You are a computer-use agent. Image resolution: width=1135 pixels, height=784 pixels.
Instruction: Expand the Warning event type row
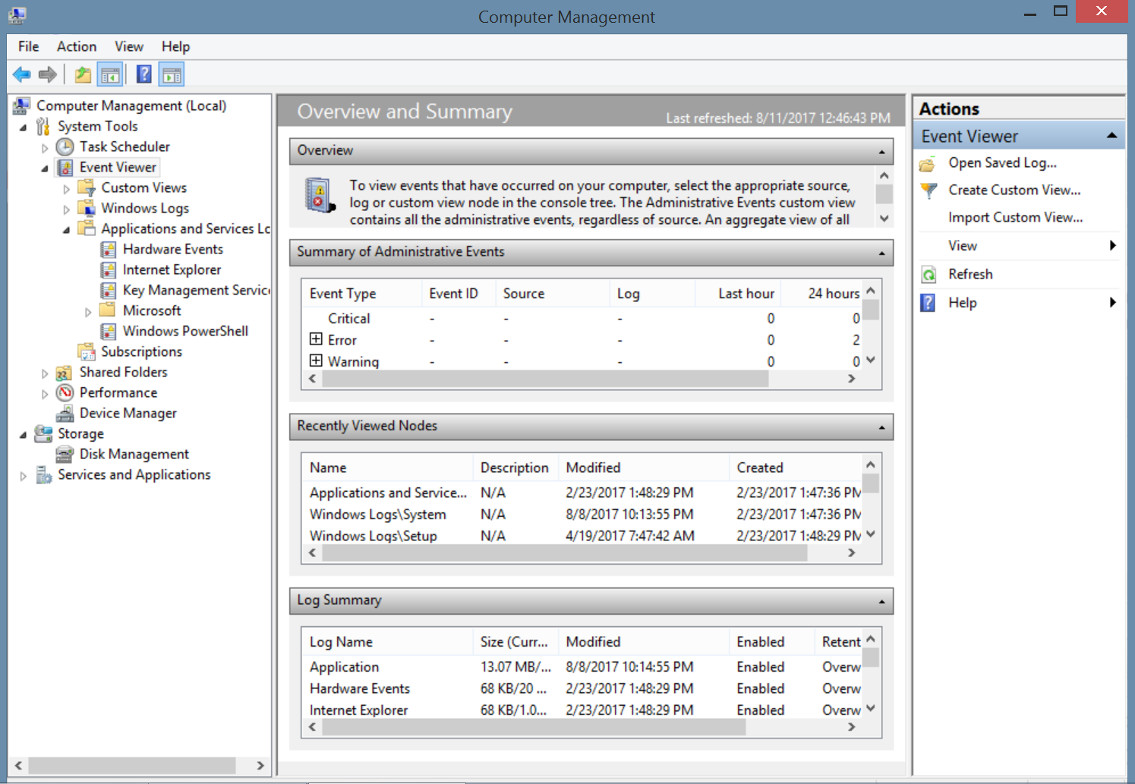pyautogui.click(x=316, y=361)
